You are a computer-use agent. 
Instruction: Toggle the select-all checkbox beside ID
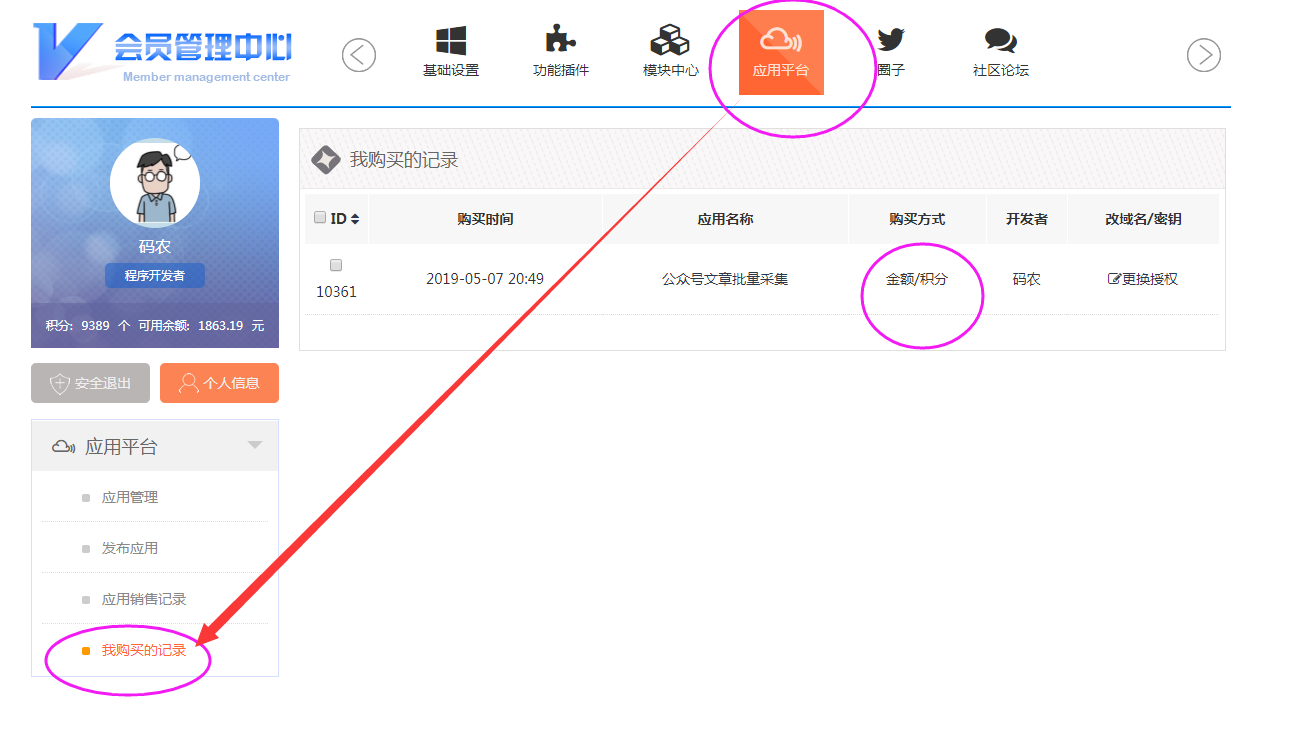tap(320, 218)
